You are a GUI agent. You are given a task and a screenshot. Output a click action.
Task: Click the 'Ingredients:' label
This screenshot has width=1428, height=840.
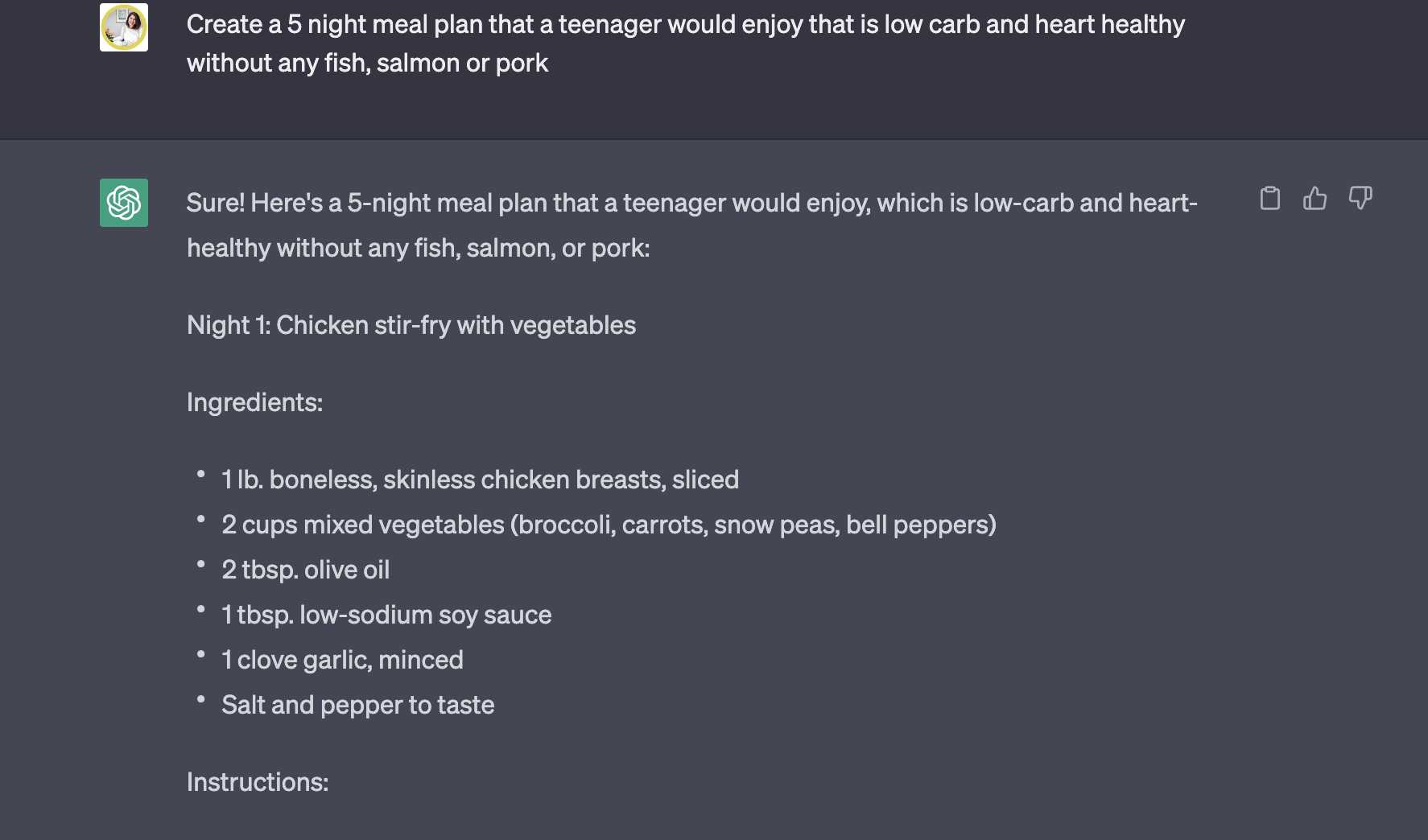[254, 402]
